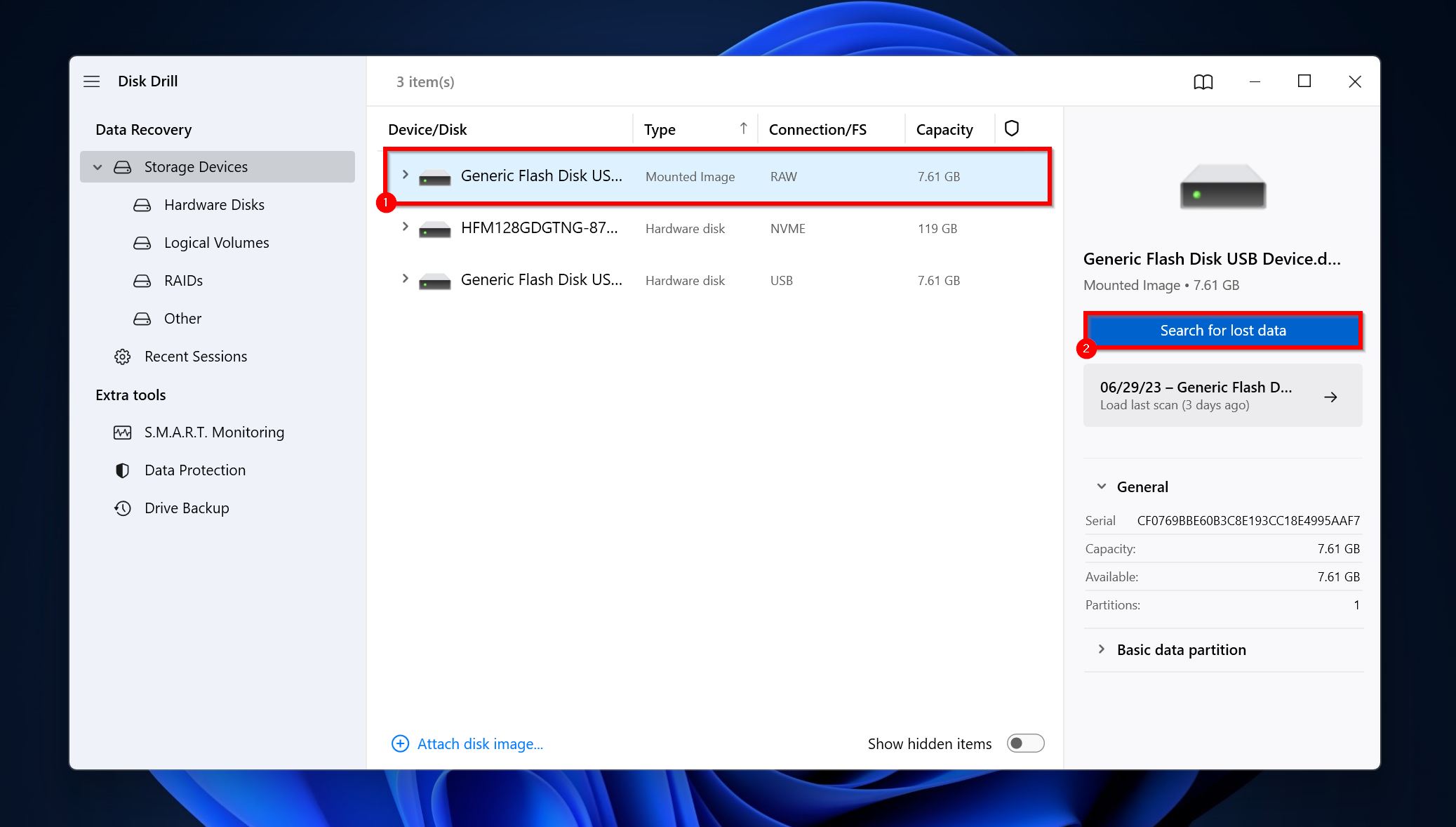Open the Storage Devices menu item

coord(196,167)
